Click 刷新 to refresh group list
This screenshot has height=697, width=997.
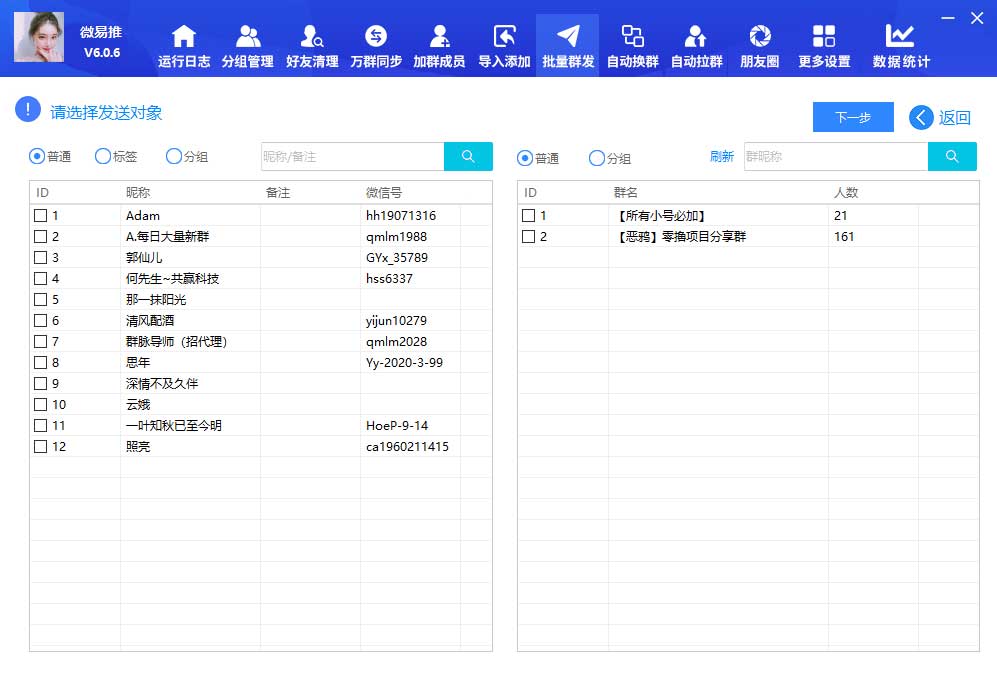point(722,156)
